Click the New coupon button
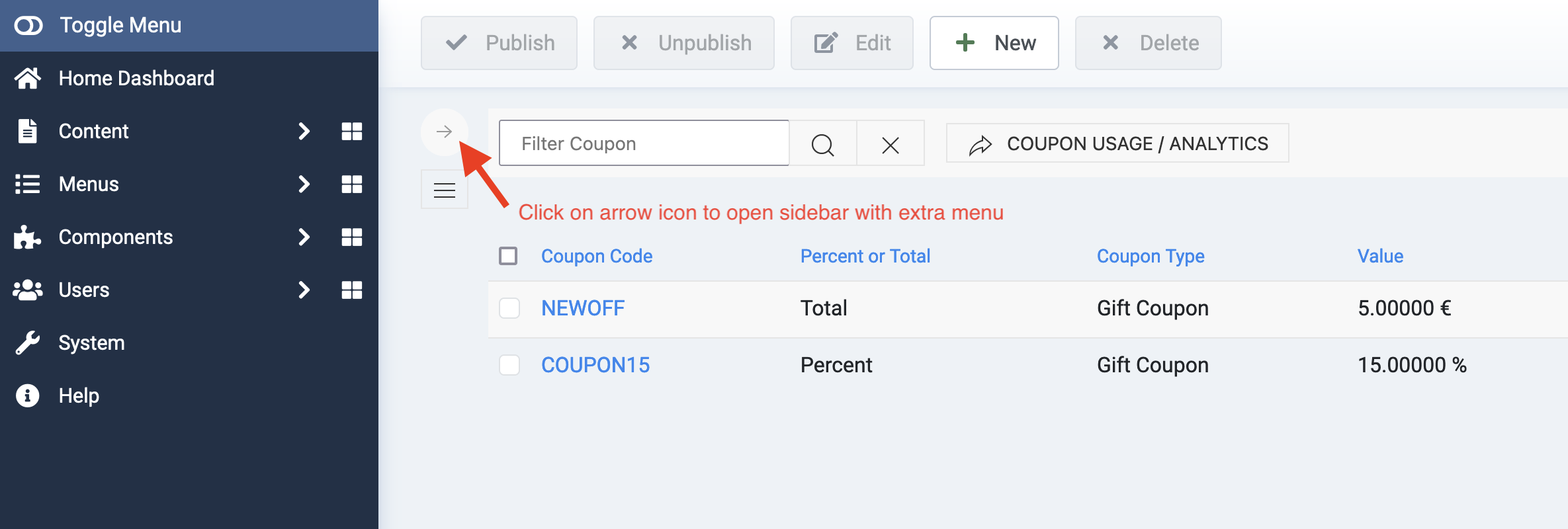1568x529 pixels. tap(994, 43)
